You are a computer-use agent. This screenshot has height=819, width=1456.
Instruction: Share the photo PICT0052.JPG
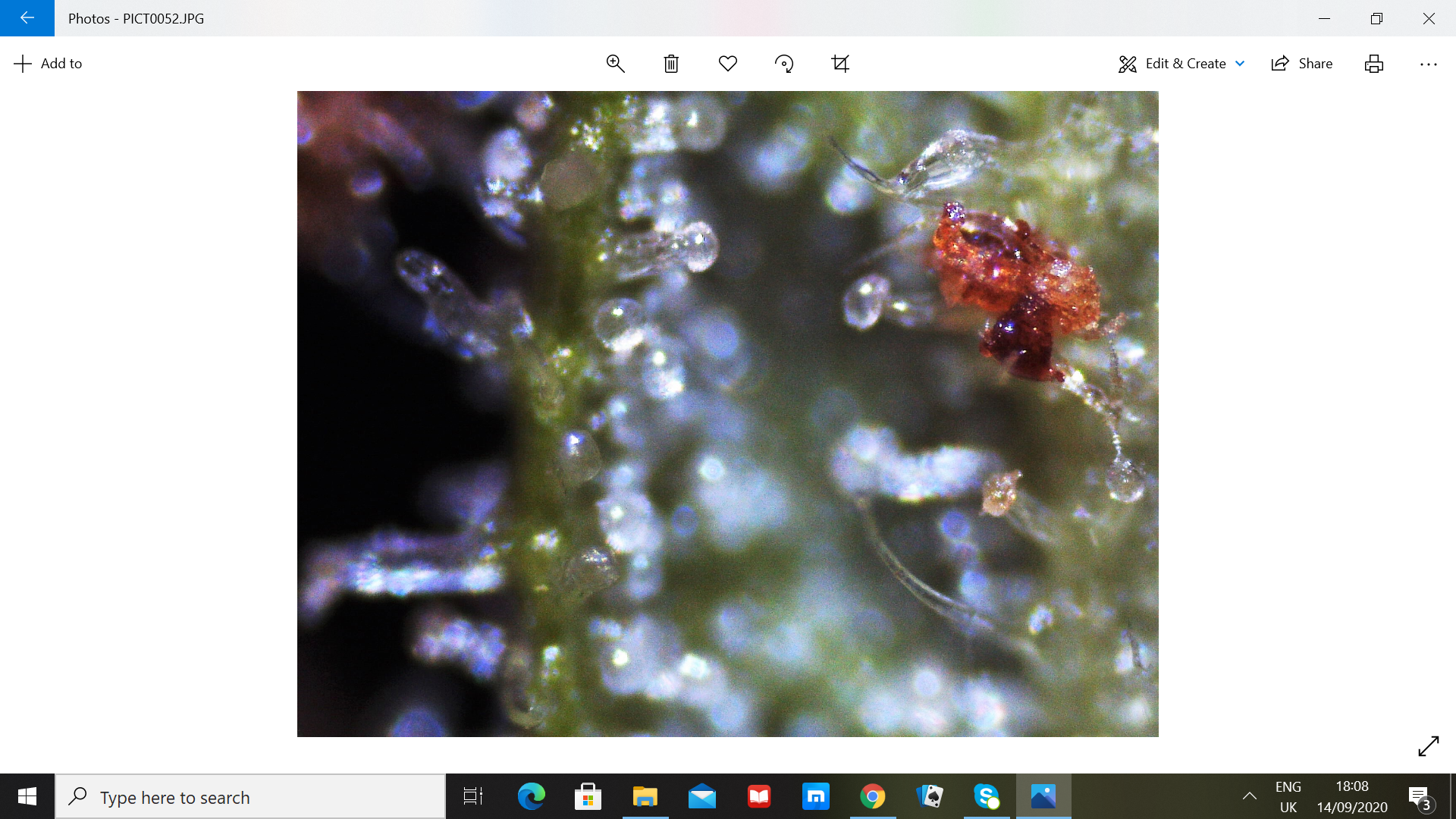coord(1302,64)
